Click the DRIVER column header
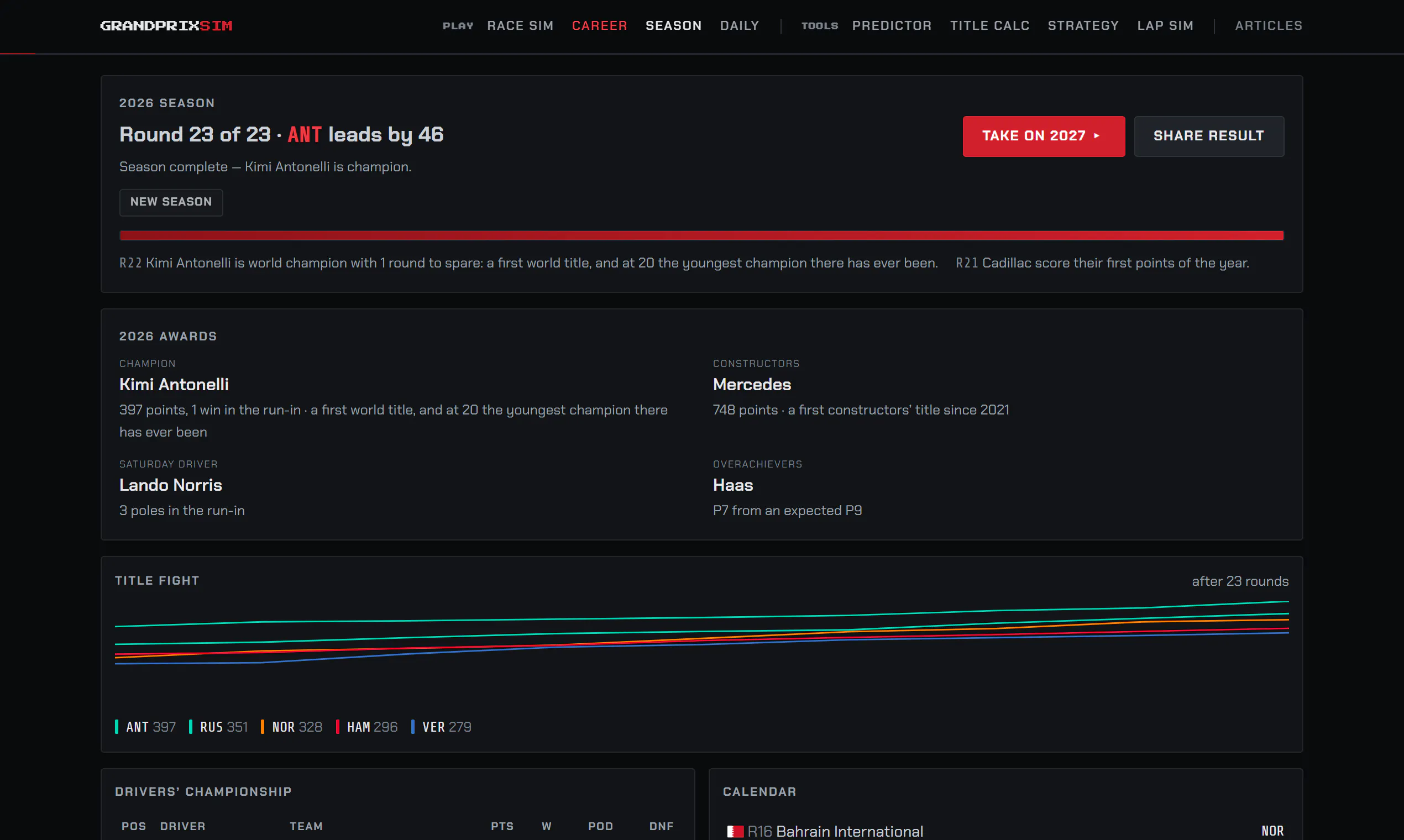The image size is (1404, 840). pos(182,826)
